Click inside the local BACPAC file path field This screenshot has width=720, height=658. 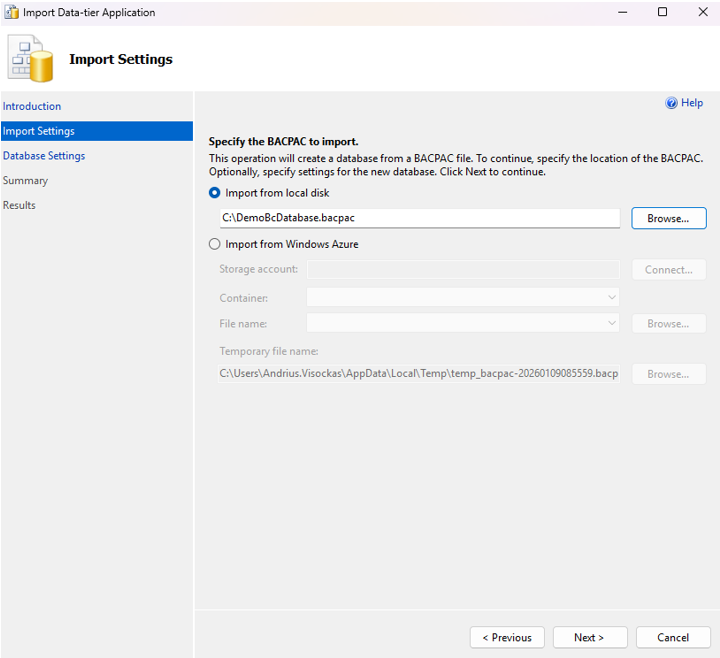point(420,218)
